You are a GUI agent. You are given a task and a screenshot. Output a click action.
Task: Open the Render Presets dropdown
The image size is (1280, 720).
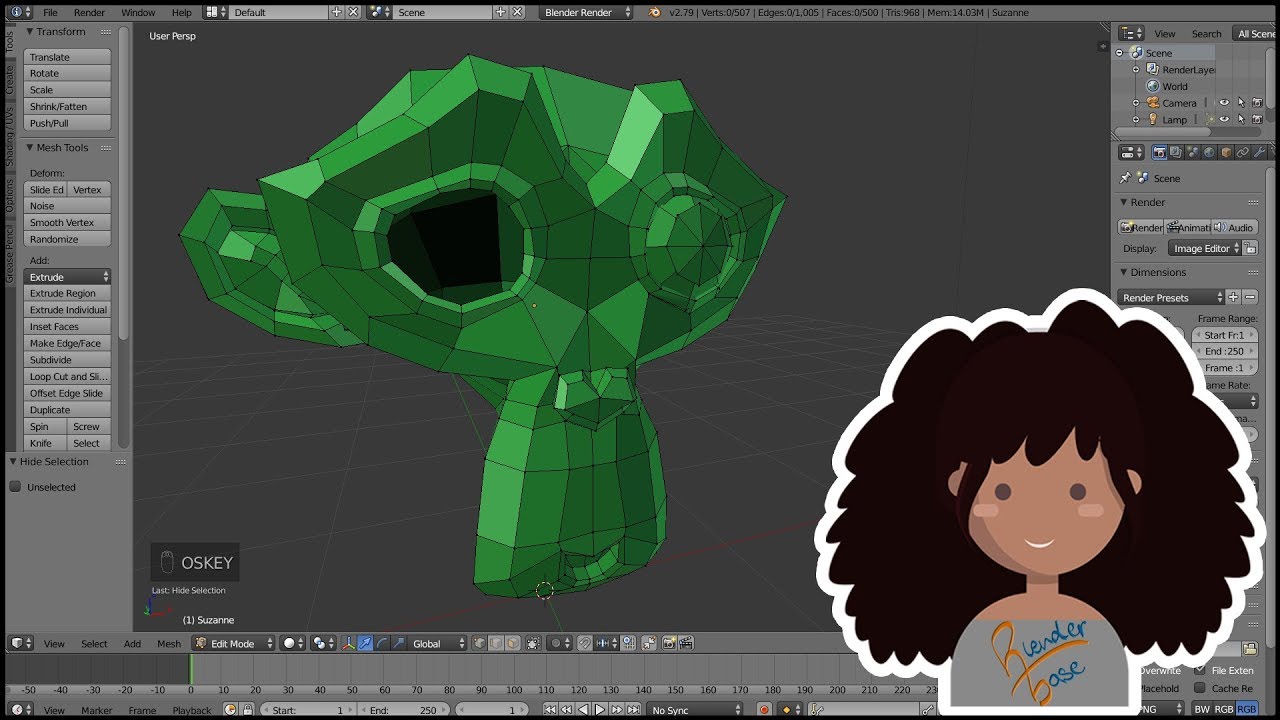1171,297
